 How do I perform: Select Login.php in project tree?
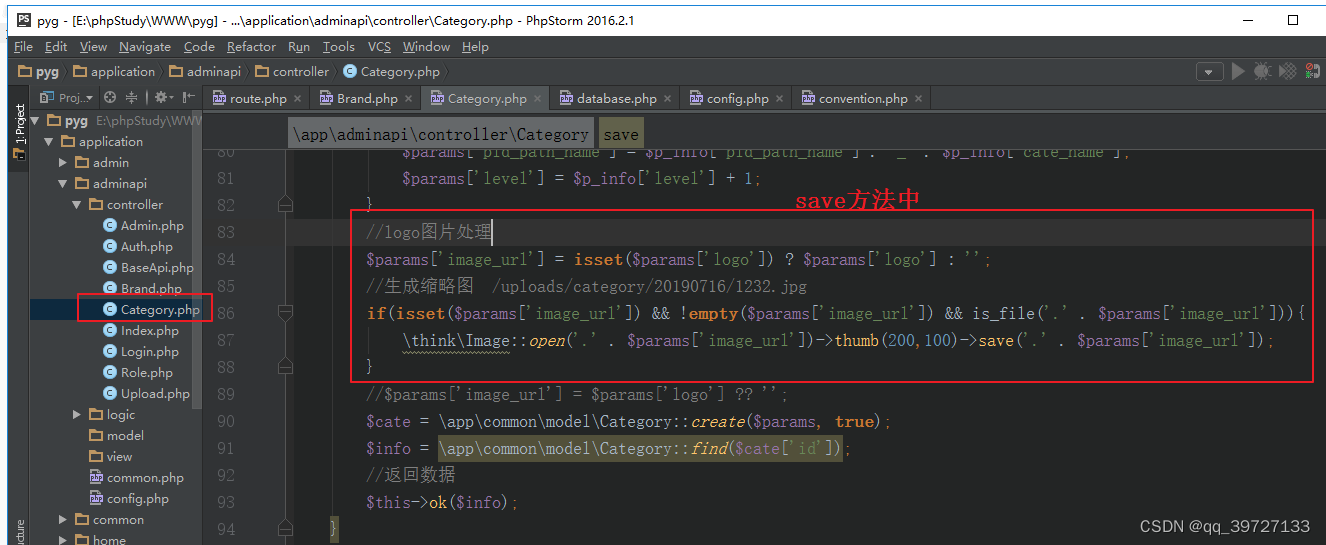click(140, 351)
